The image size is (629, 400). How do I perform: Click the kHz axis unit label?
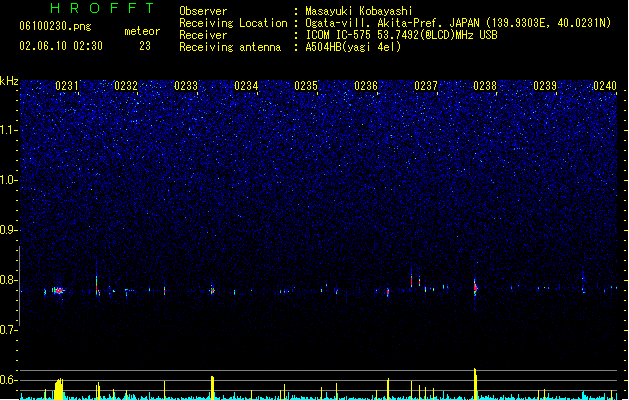(9, 81)
